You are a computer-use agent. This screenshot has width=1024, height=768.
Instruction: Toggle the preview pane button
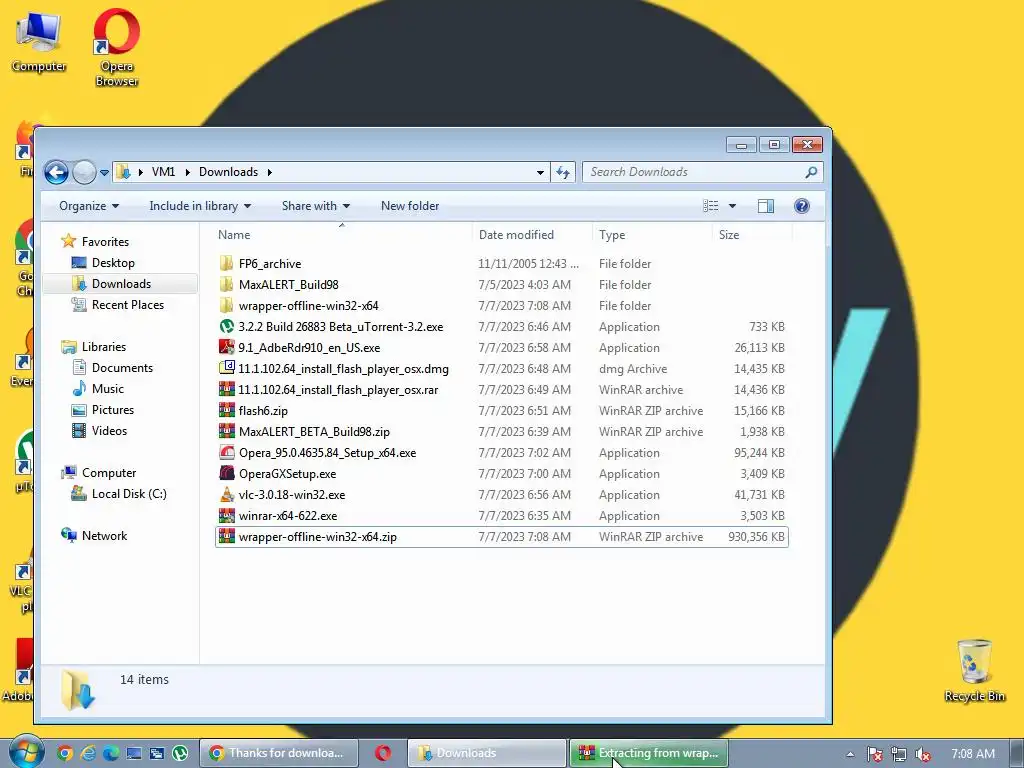765,206
